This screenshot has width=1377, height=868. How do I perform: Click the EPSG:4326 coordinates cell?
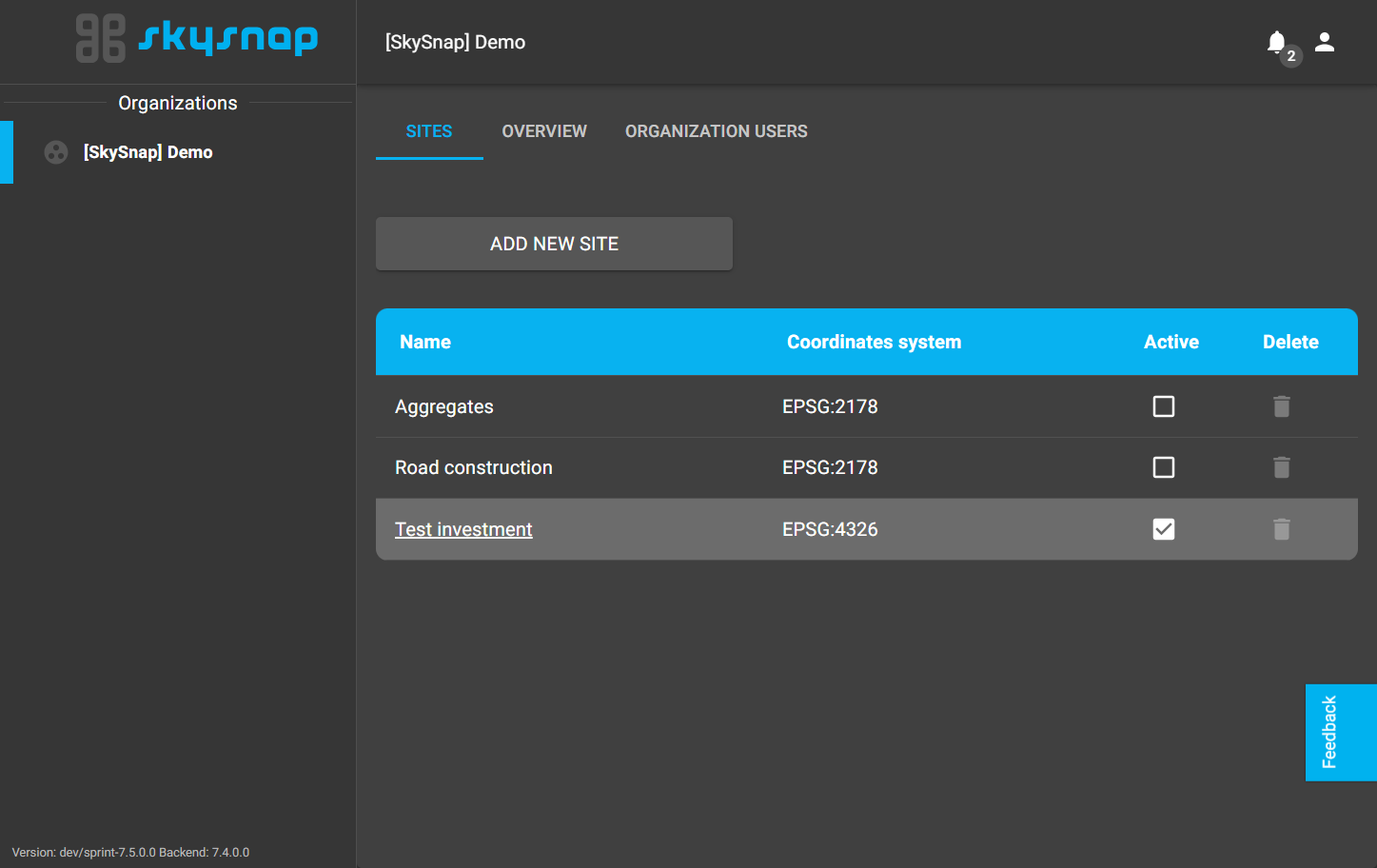click(830, 529)
